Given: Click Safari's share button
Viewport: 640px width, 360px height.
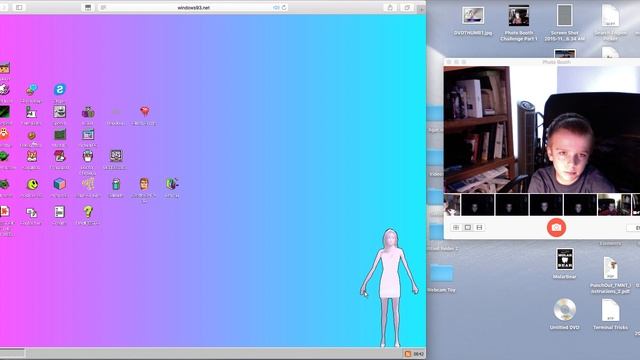Looking at the screenshot, I should [390, 7].
